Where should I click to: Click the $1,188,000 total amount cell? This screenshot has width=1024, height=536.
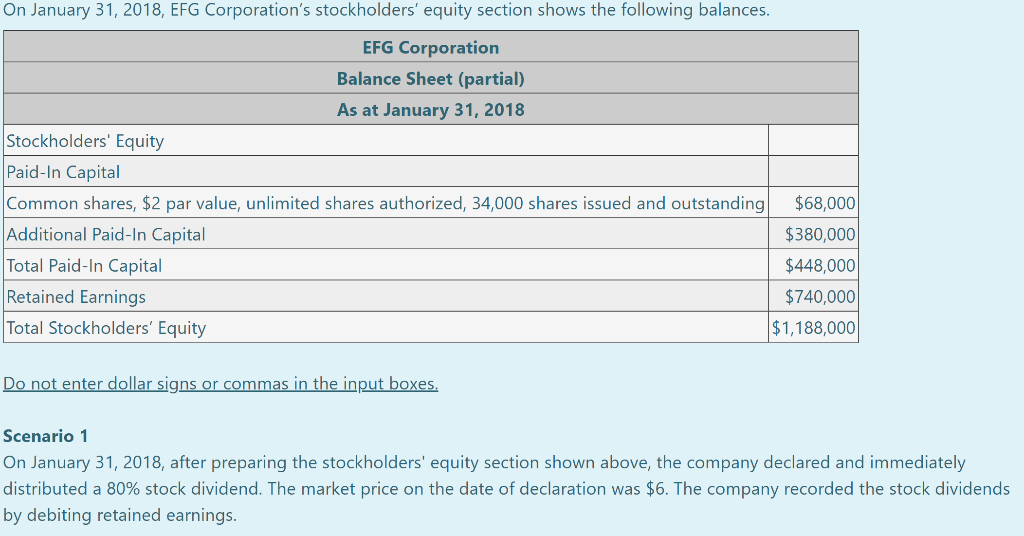point(814,327)
